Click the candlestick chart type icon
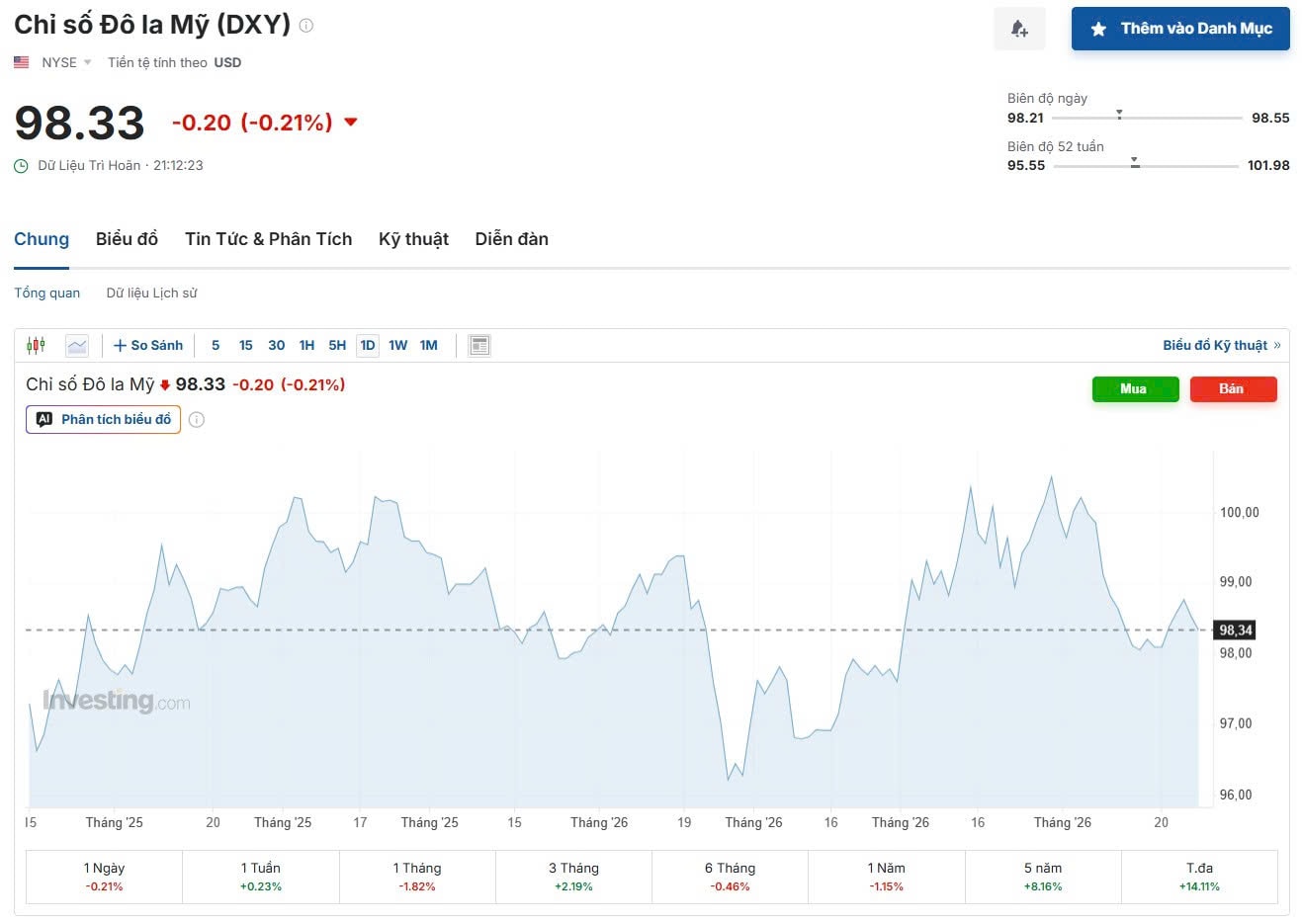1302x924 pixels. tap(37, 345)
